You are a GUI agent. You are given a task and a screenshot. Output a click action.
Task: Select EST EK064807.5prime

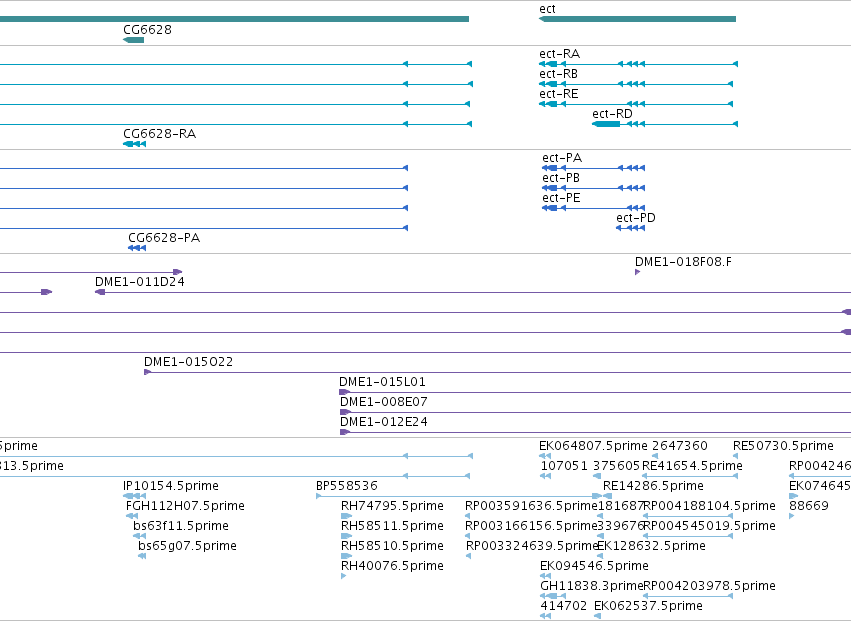tap(593, 446)
